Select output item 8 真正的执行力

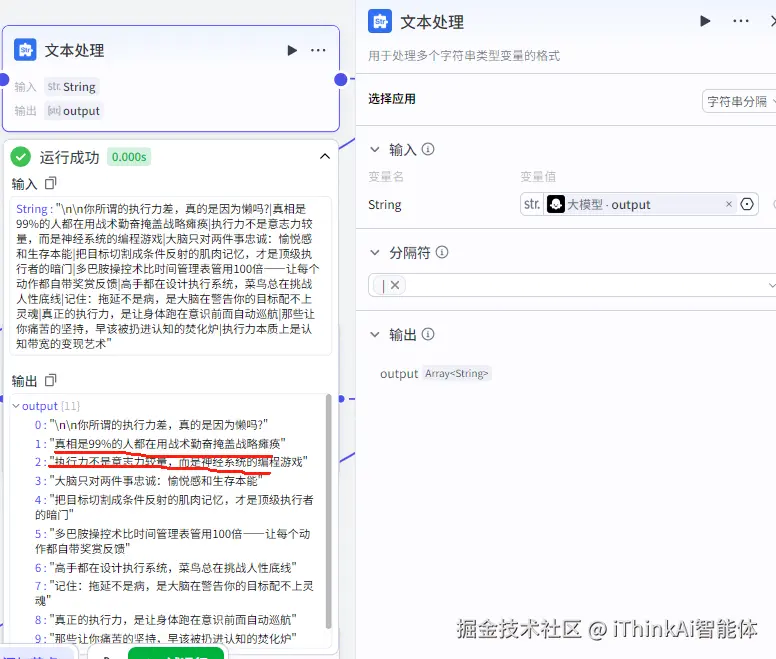(x=173, y=619)
